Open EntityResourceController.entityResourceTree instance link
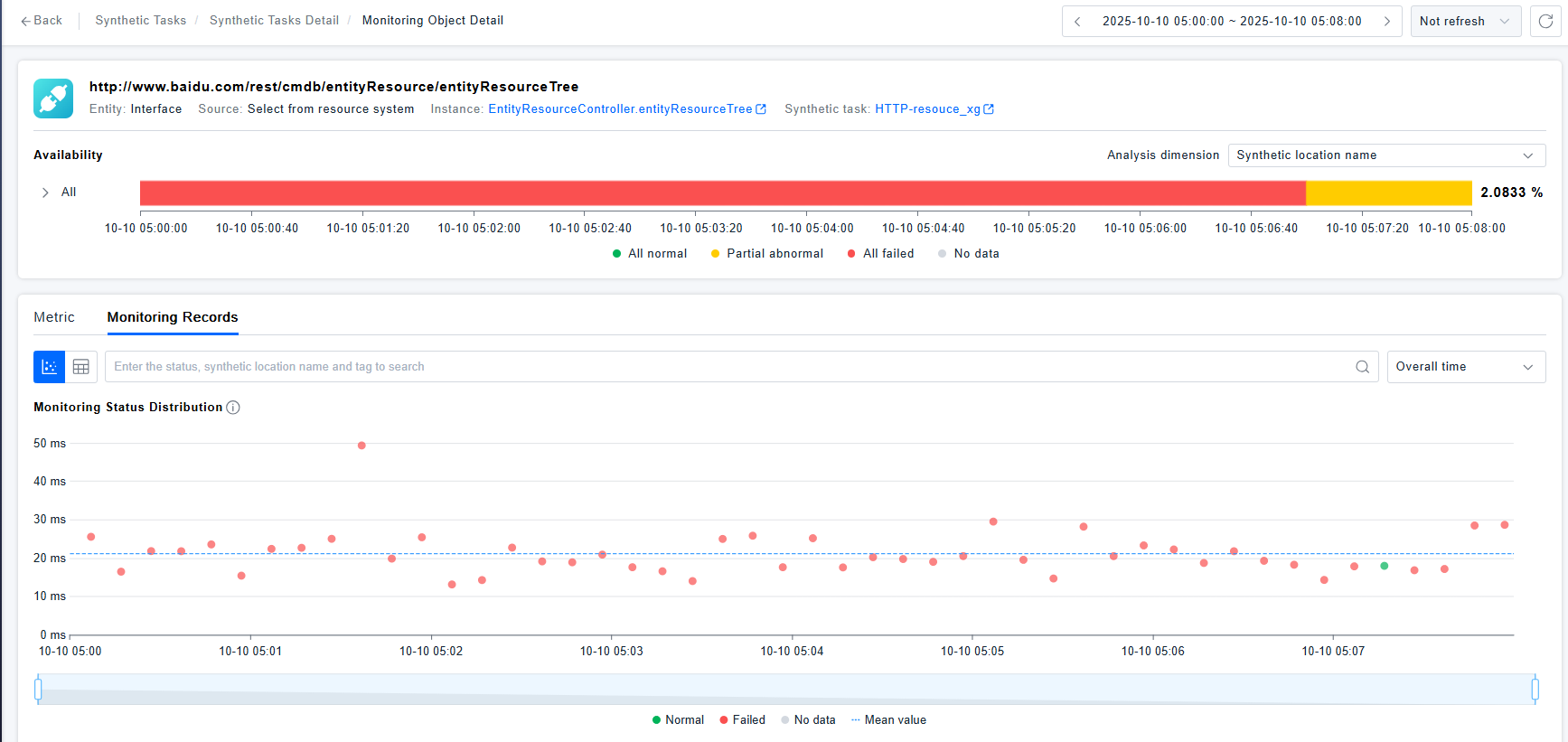Viewport: 1568px width, 742px height. [x=620, y=109]
